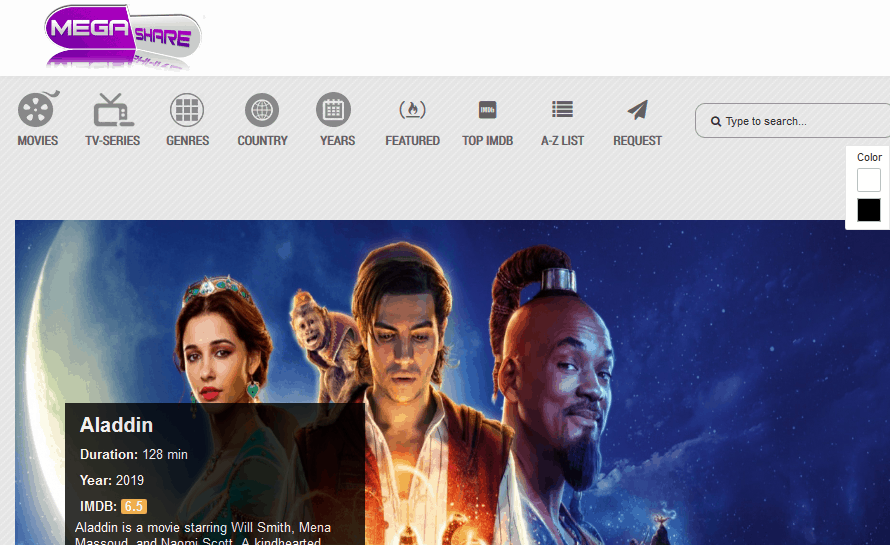This screenshot has height=545, width=890.
Task: Pick the white color swatch
Action: pyautogui.click(x=868, y=180)
